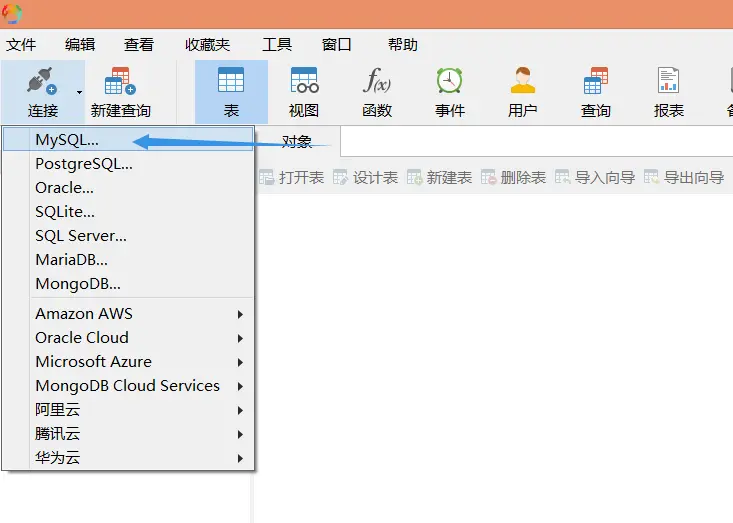The image size is (733, 523).
Task: Open the View (视图) toolbar icon
Action: 304,80
